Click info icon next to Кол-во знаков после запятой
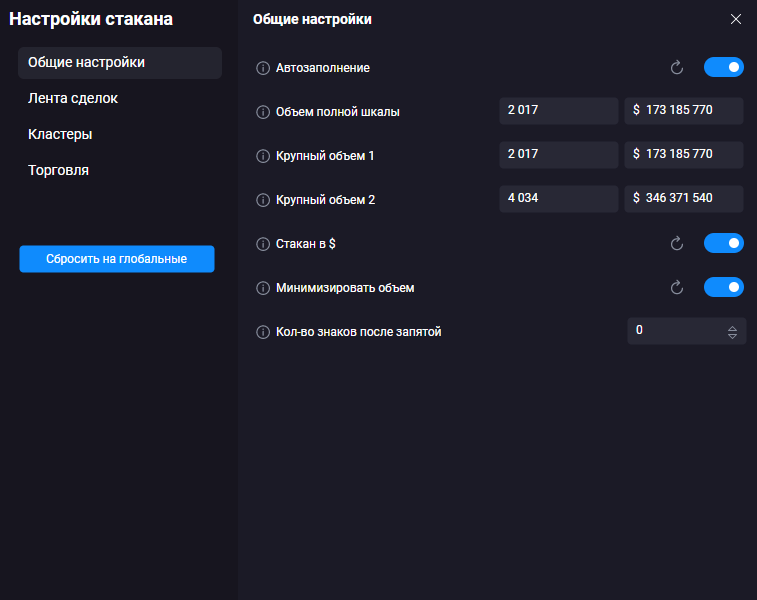Viewport: 757px width, 600px height. [263, 332]
